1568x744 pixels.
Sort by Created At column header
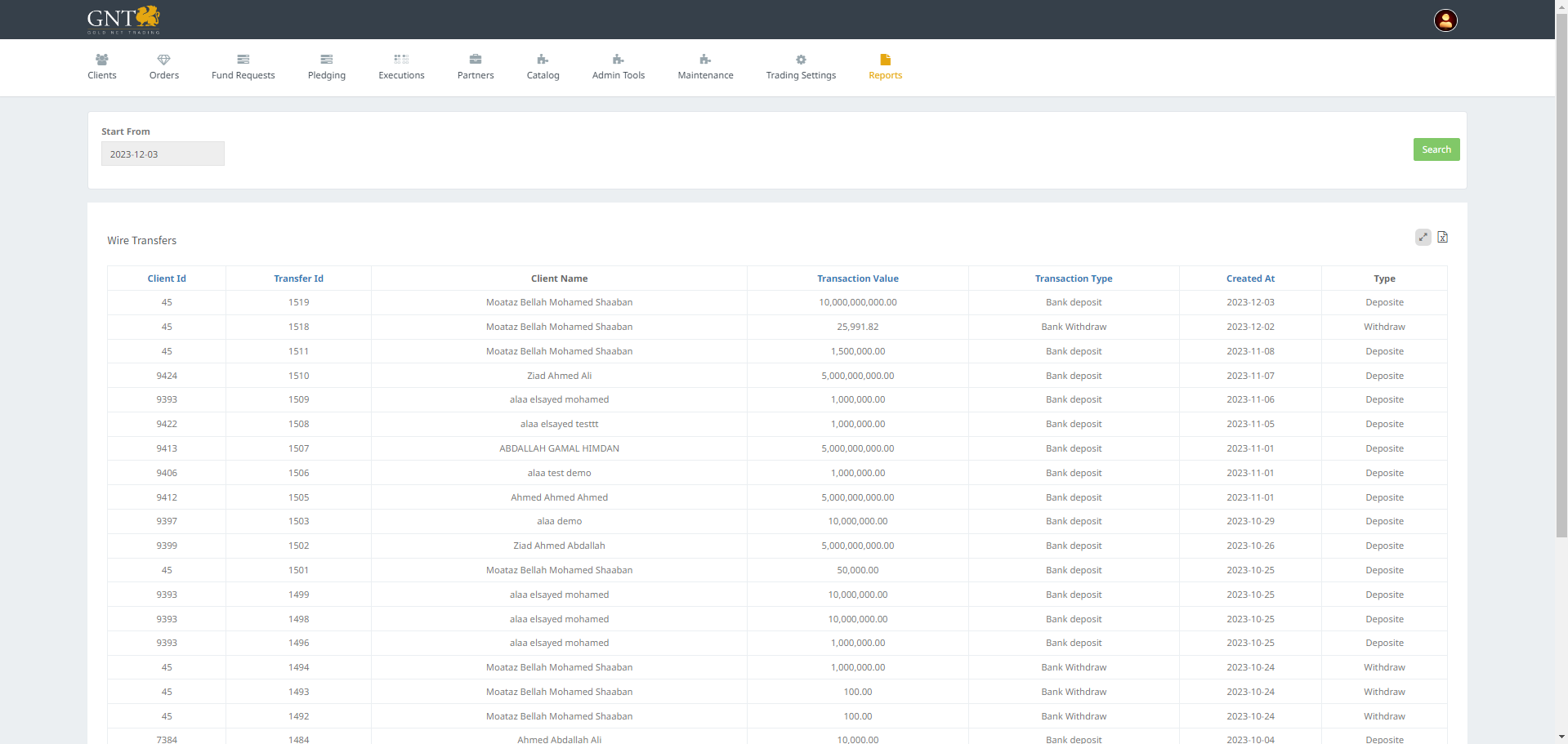click(1250, 278)
